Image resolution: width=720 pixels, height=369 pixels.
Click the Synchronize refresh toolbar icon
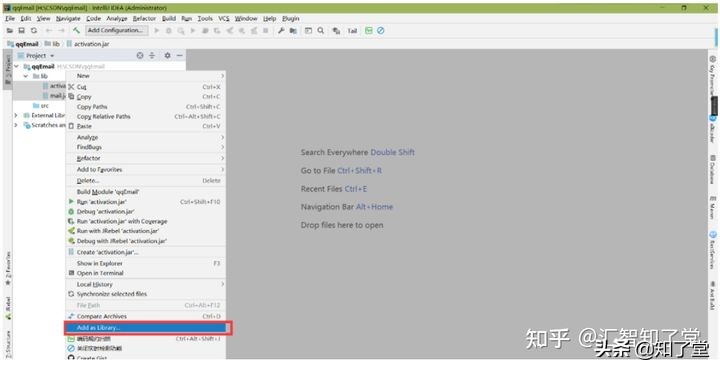tap(34, 31)
